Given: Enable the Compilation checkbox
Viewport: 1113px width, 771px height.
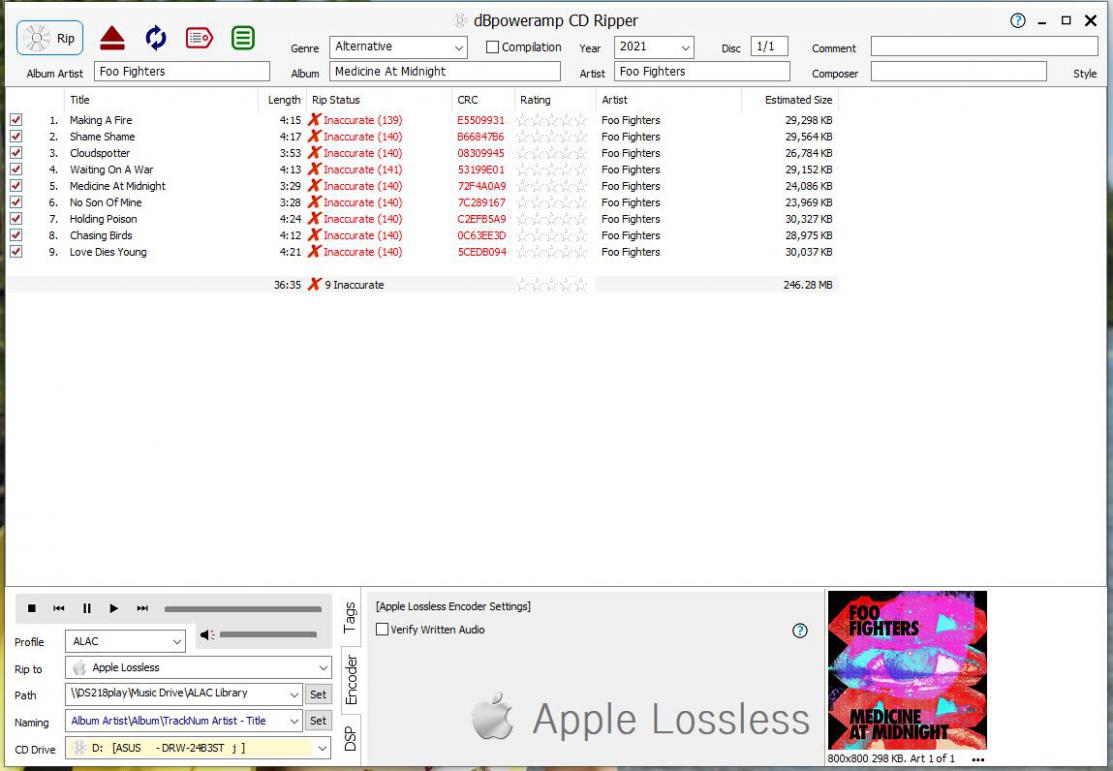Looking at the screenshot, I should click(x=492, y=47).
